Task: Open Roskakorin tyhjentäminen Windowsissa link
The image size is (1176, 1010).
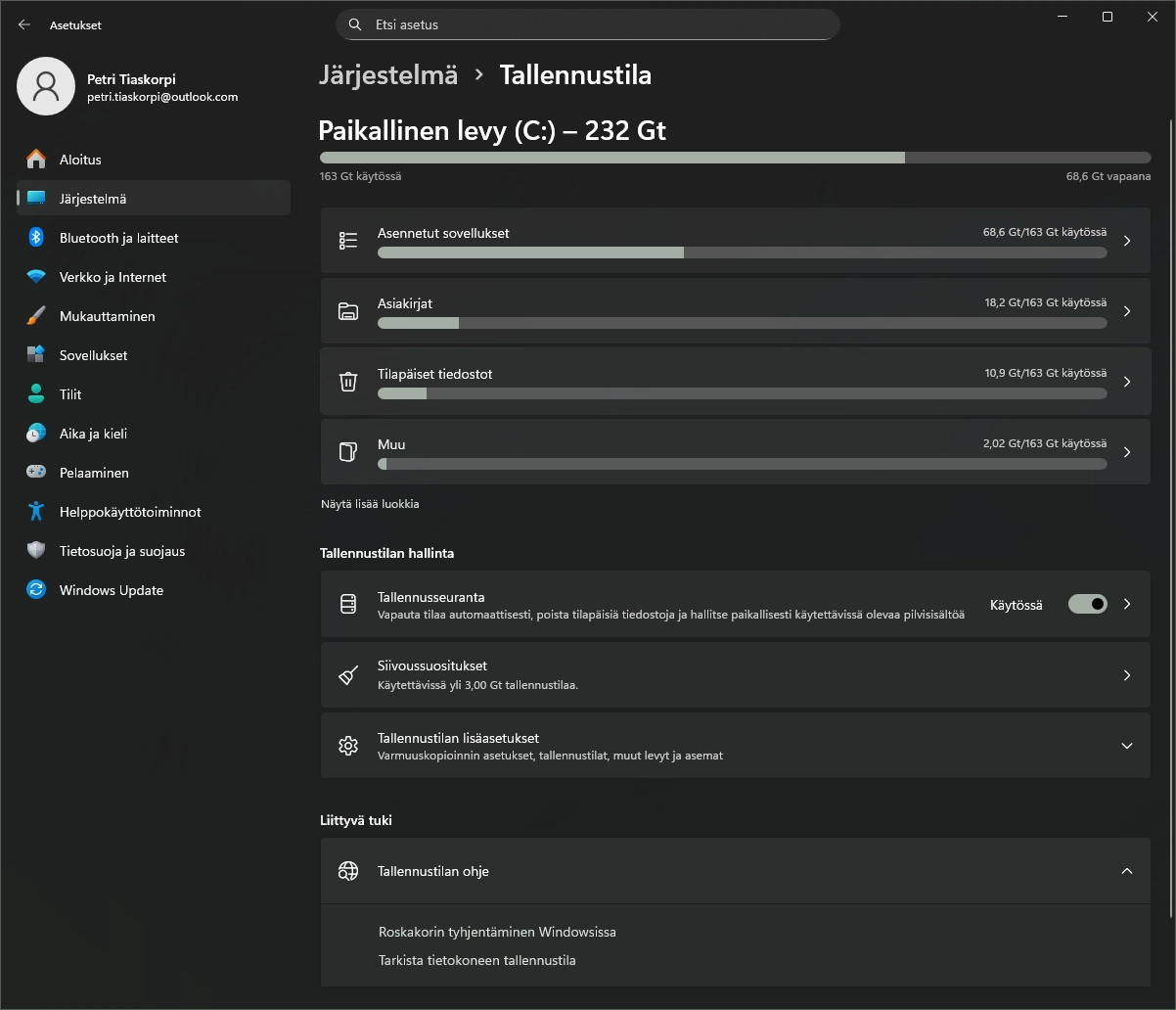Action: point(497,933)
